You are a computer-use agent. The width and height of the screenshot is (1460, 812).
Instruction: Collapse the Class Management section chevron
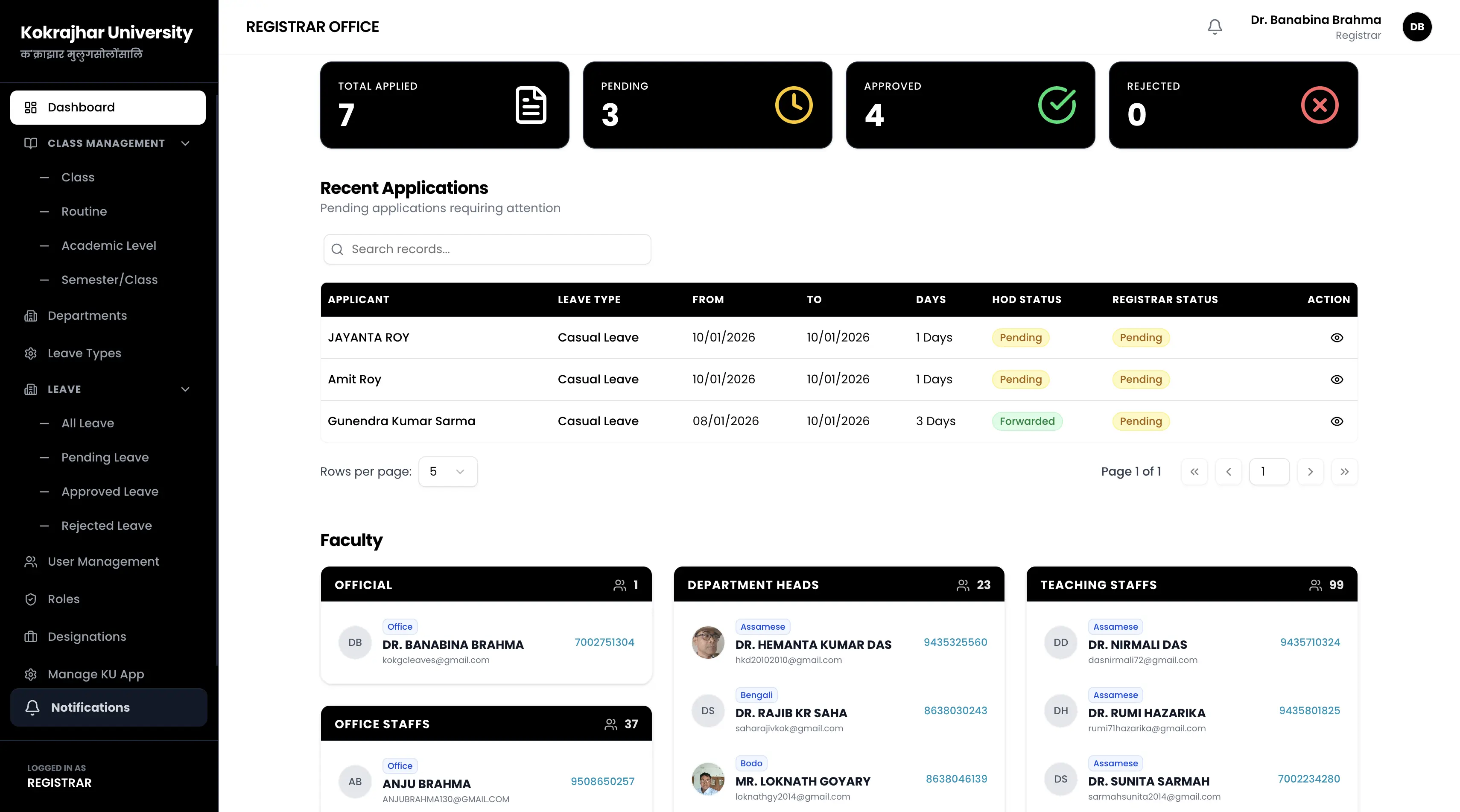tap(185, 143)
